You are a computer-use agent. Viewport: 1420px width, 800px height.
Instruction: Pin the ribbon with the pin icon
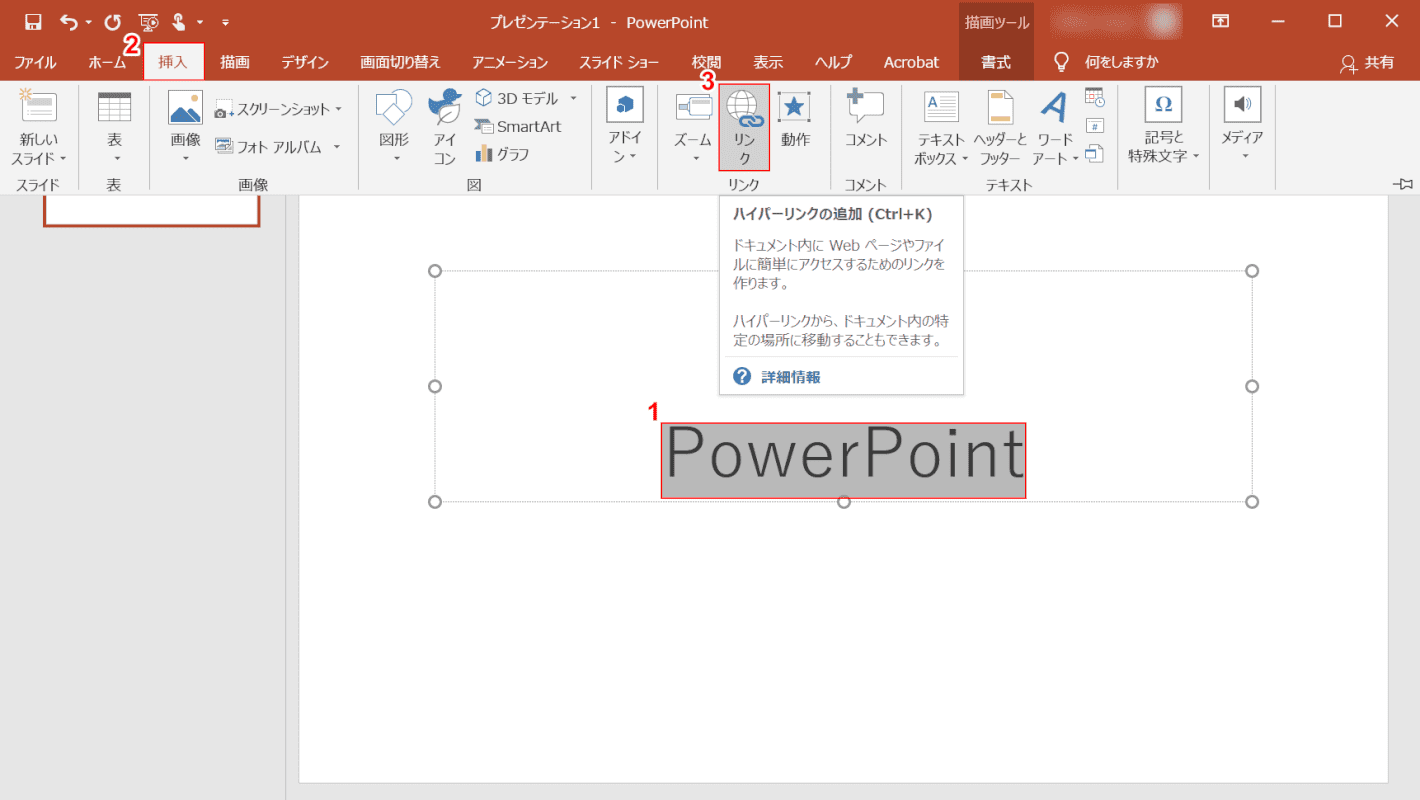(x=1403, y=184)
